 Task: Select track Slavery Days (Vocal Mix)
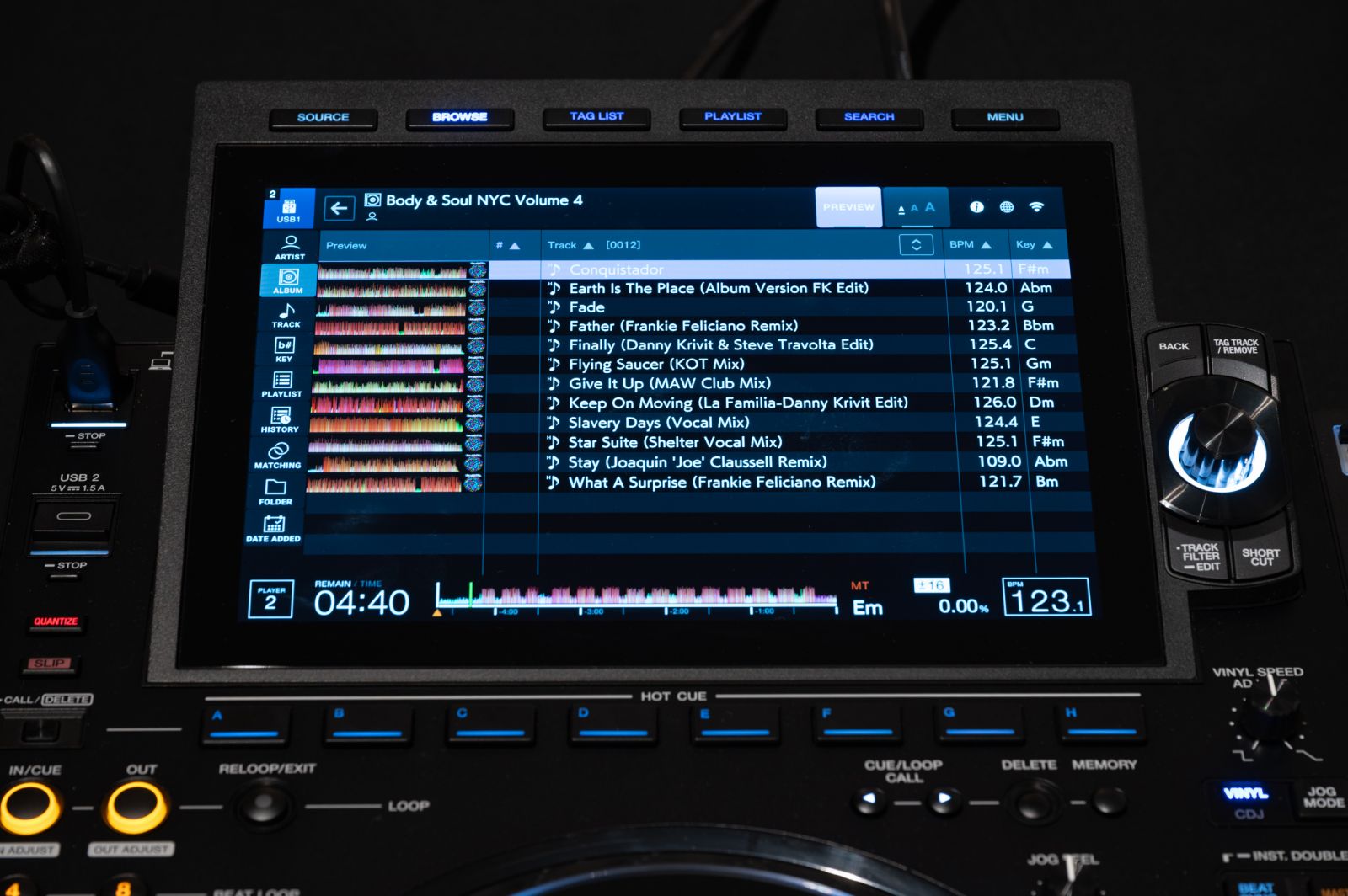pyautogui.click(x=658, y=423)
